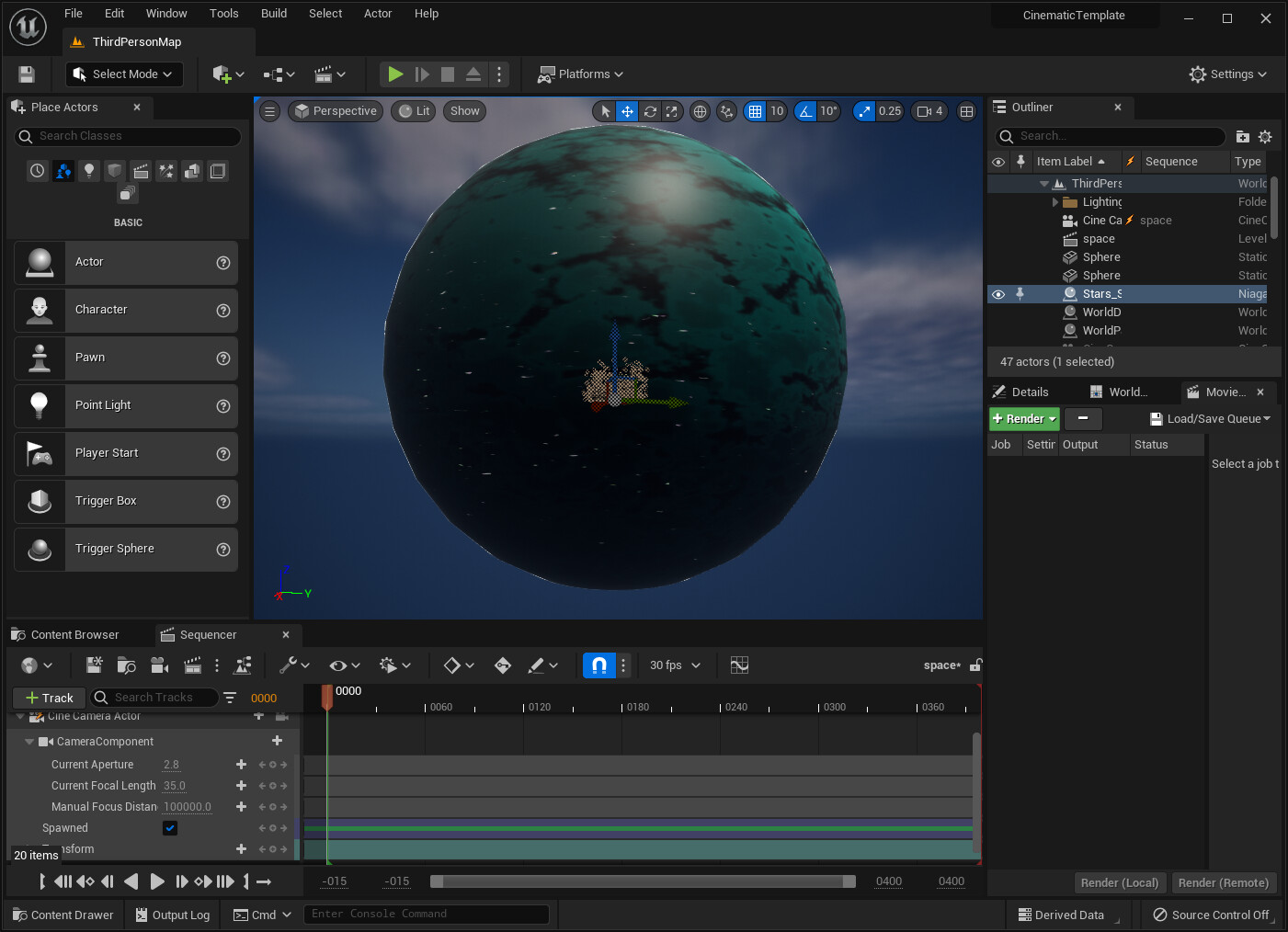Click the Sequencer timeline range scrollbar

(643, 881)
